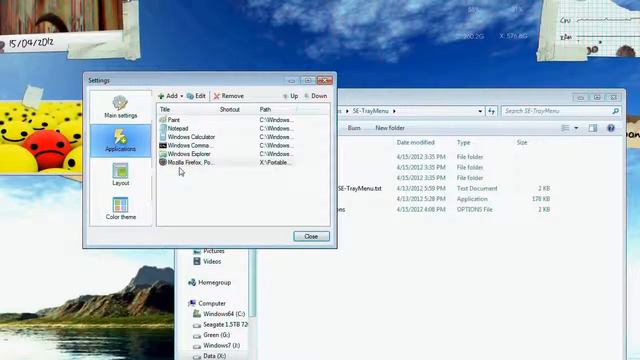The height and width of the screenshot is (360, 640).
Task: Open the Windows7 (I:) drive
Action: pyautogui.click(x=216, y=346)
